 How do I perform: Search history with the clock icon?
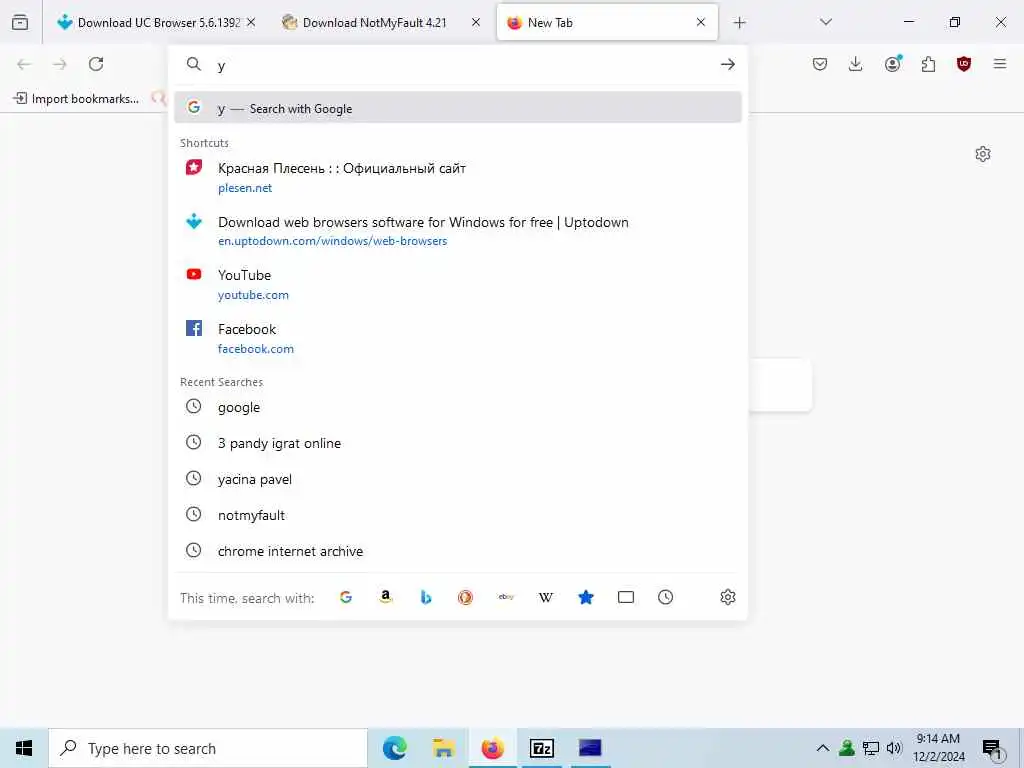pyautogui.click(x=665, y=597)
